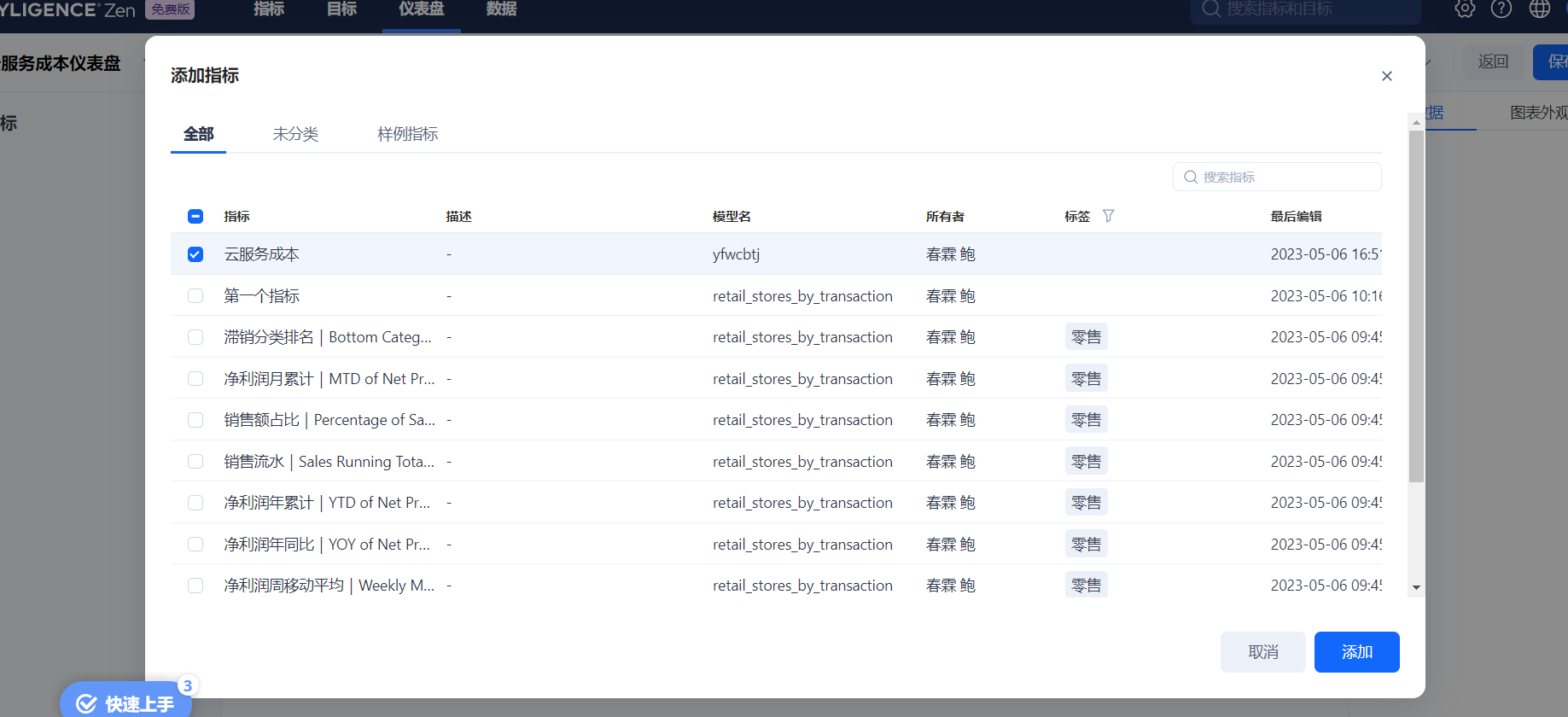Check the 净利润月累计 row checkbox
The image size is (1568, 717).
click(x=195, y=378)
